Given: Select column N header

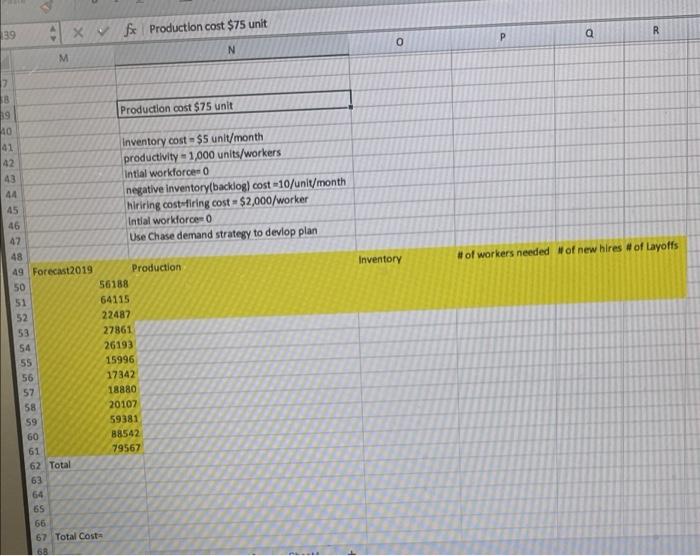Looking at the screenshot, I should pos(231,50).
